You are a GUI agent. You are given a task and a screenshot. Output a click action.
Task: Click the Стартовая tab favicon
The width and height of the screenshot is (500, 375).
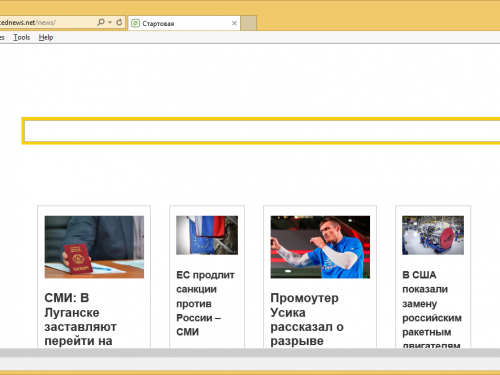[x=135, y=23]
